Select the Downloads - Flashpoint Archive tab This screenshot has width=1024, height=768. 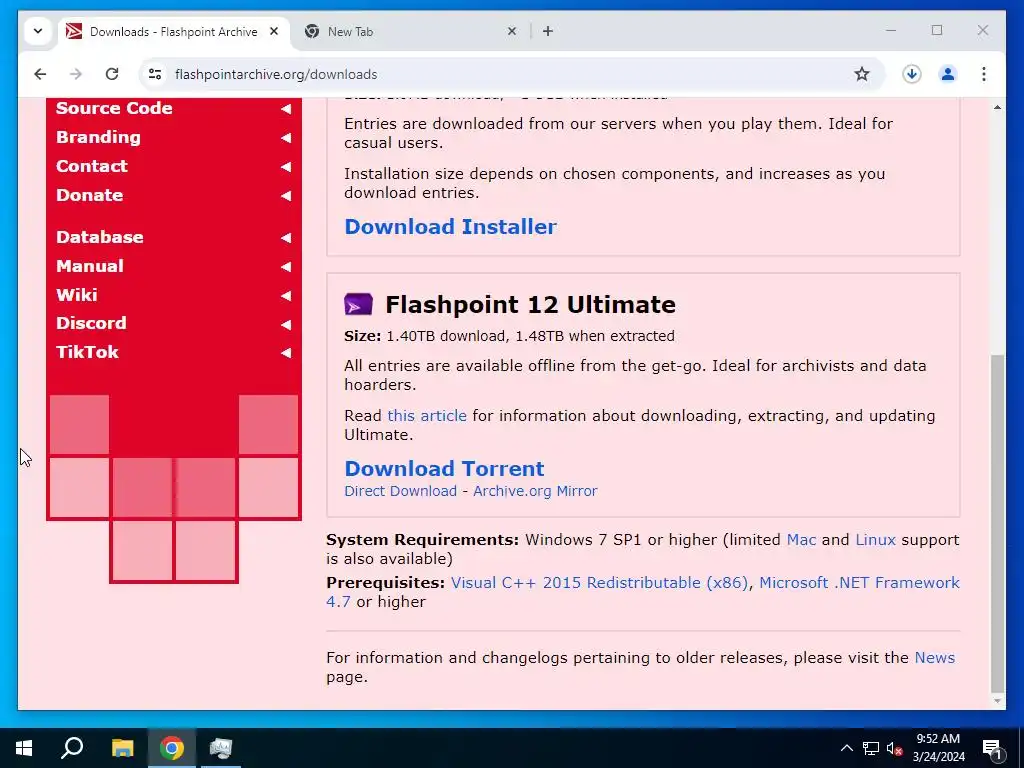tap(174, 31)
